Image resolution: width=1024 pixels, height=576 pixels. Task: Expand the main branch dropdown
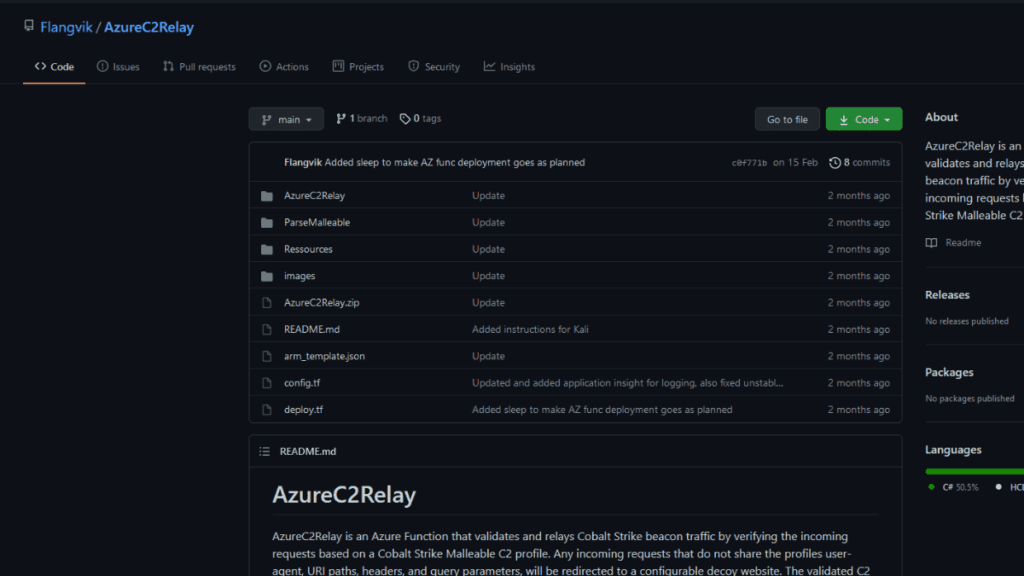point(286,119)
